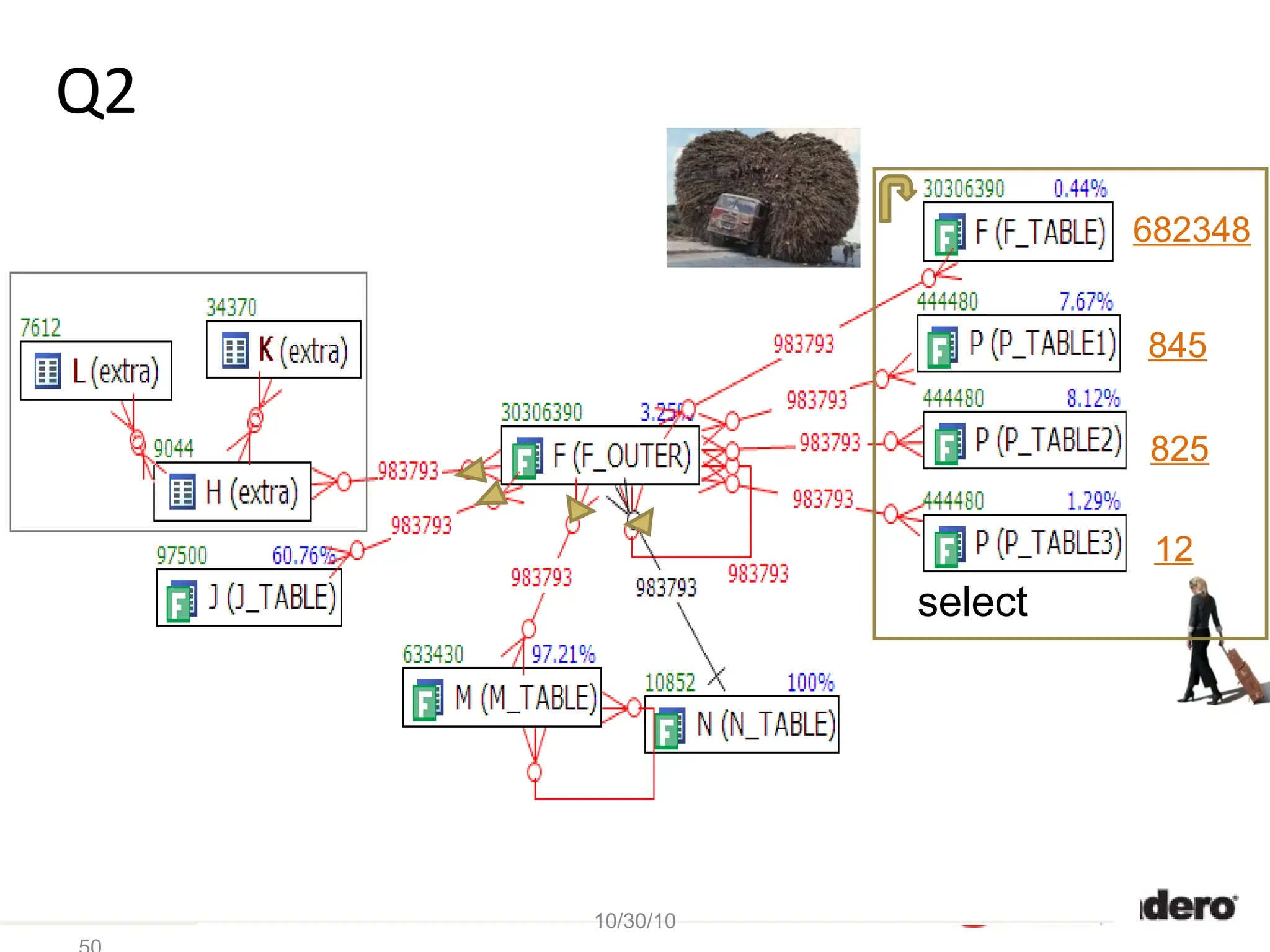The width and height of the screenshot is (1270, 952).
Task: Open the 682348 underlined link
Action: [1191, 231]
